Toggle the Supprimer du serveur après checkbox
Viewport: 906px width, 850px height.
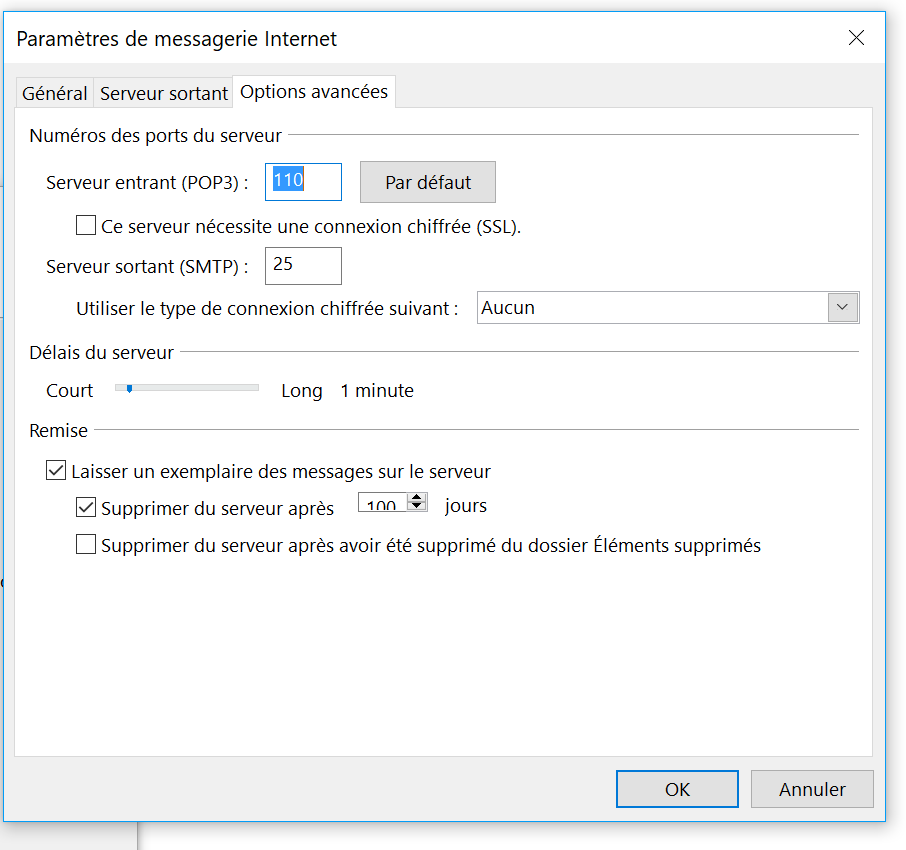(x=86, y=507)
